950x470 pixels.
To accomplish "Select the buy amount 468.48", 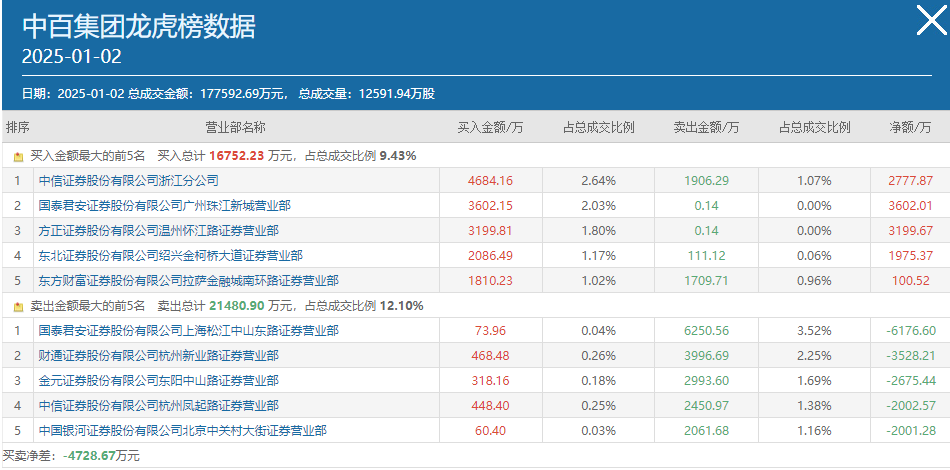I will click(490, 356).
